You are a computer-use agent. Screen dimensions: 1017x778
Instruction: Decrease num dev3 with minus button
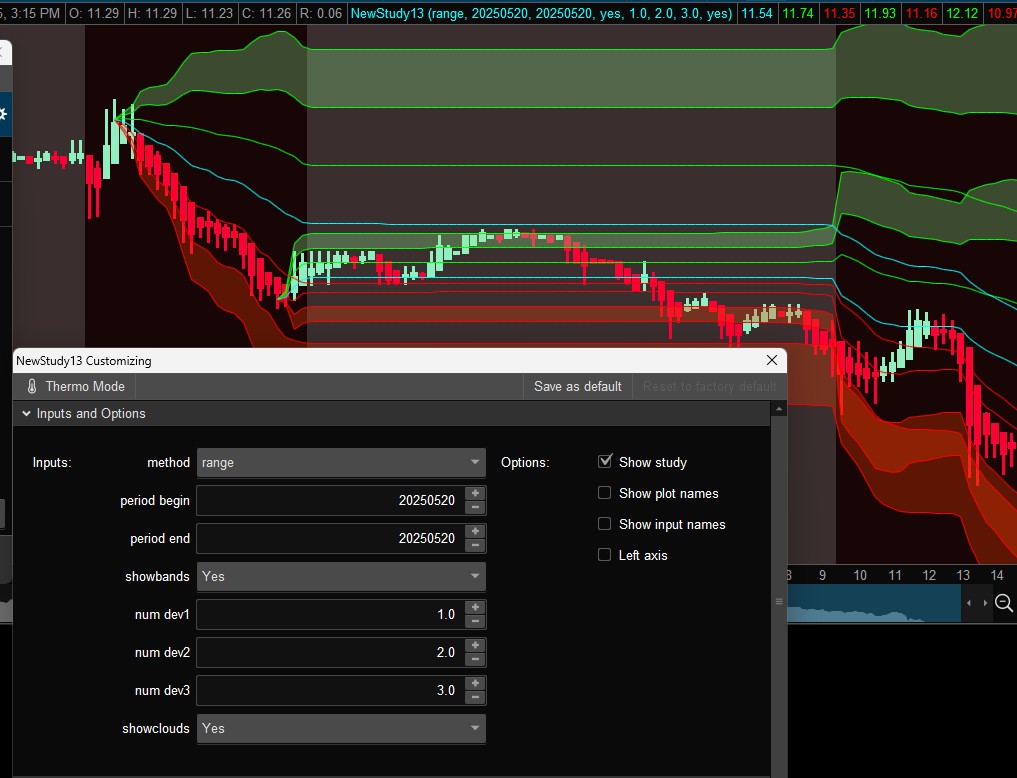pos(475,698)
